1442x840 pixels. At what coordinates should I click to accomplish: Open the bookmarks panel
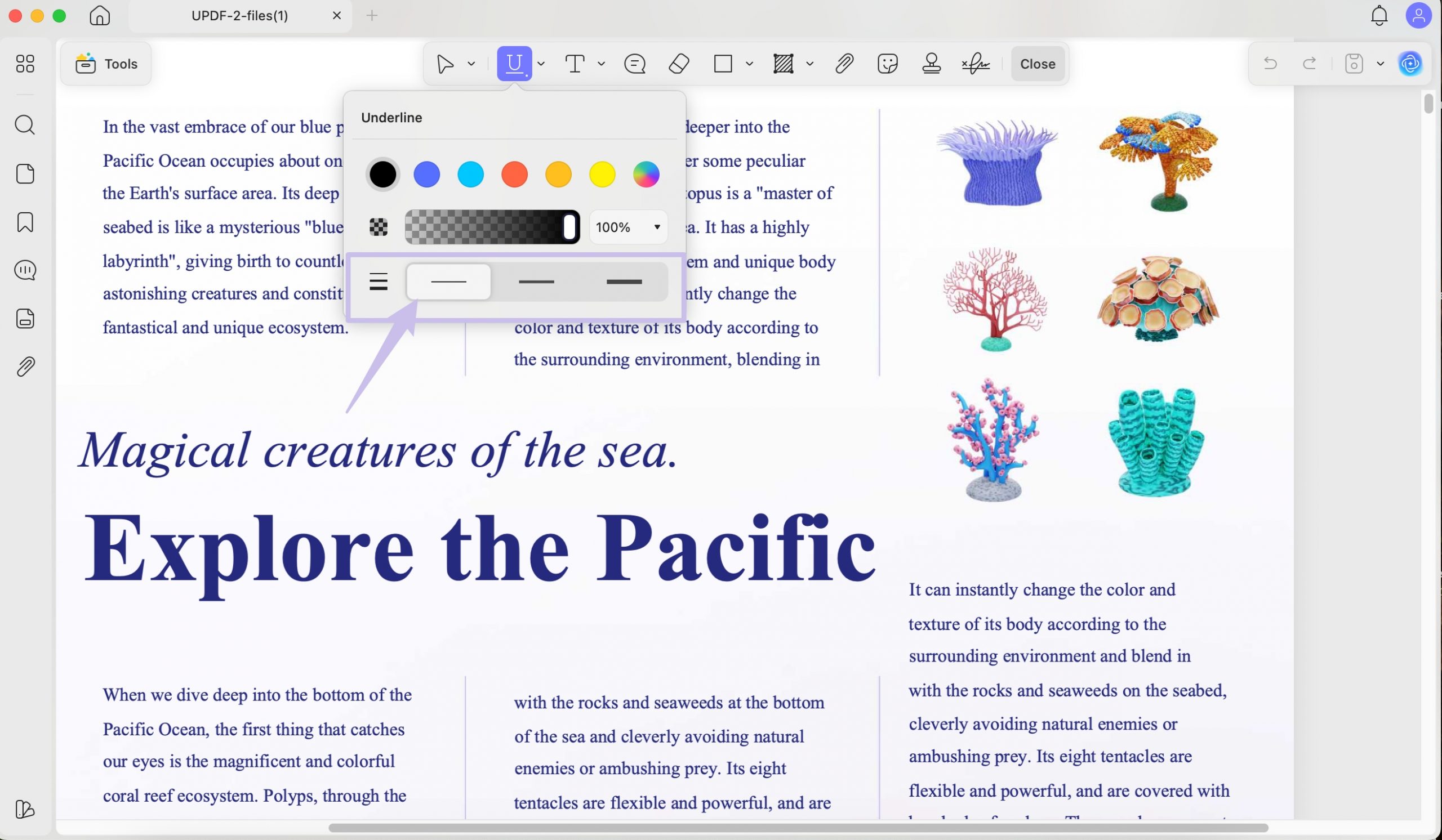25,222
